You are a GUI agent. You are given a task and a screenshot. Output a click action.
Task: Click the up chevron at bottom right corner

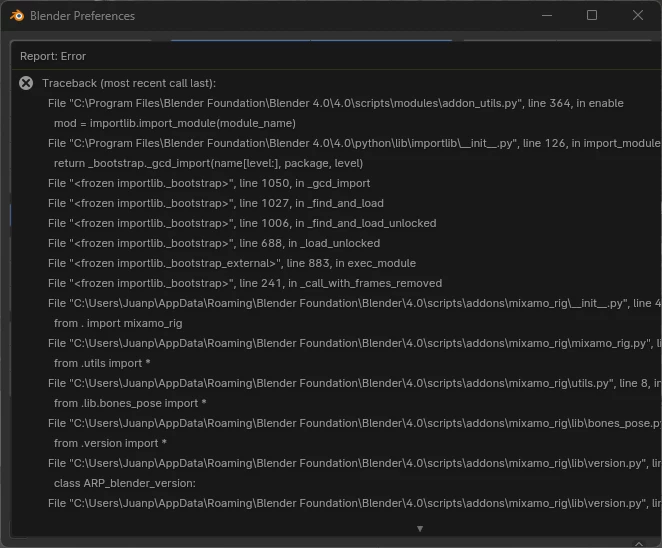coord(639,544)
